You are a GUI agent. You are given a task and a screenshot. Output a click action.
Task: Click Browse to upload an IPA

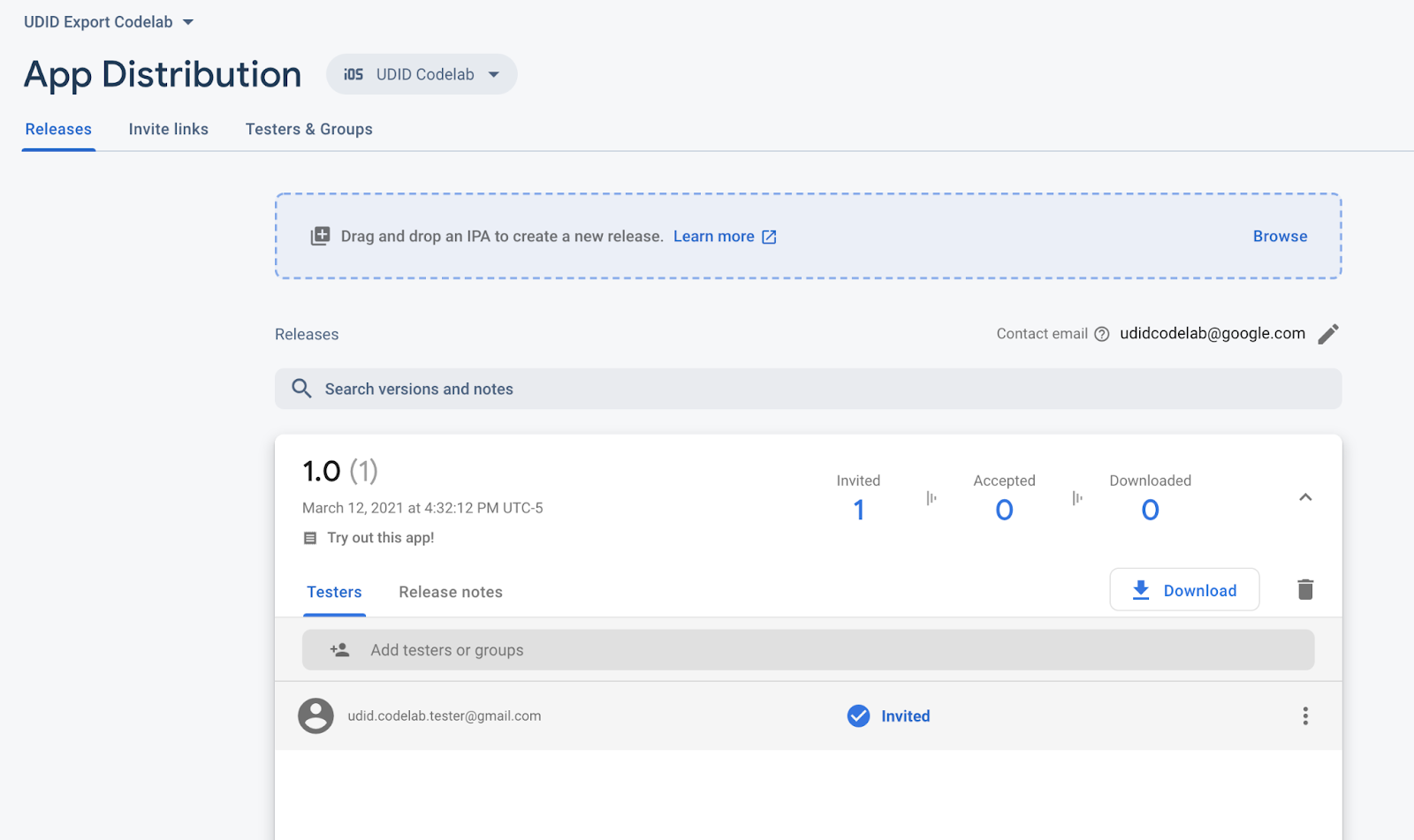coord(1279,237)
